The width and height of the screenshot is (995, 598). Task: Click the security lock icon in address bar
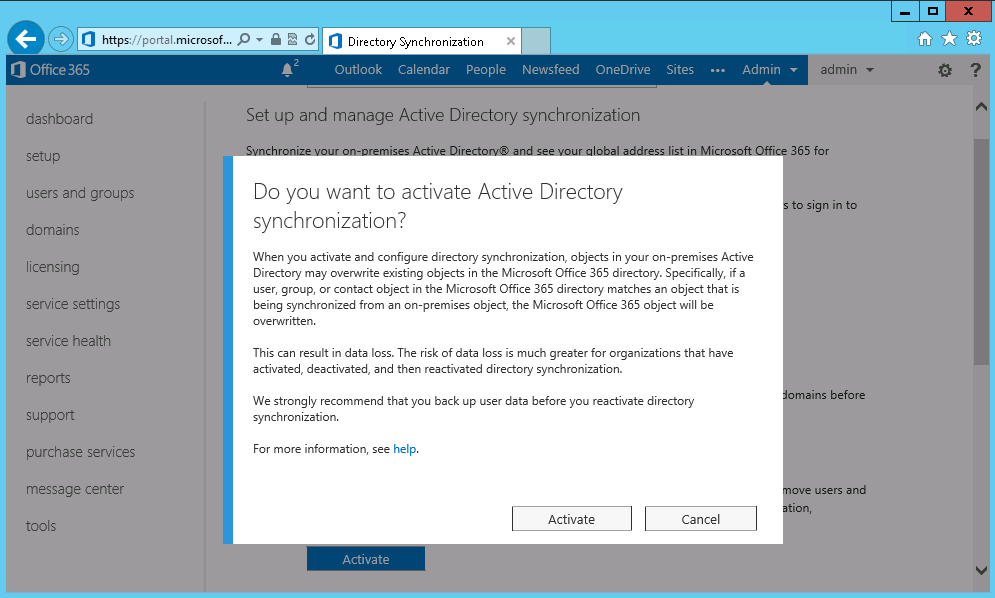pos(275,39)
